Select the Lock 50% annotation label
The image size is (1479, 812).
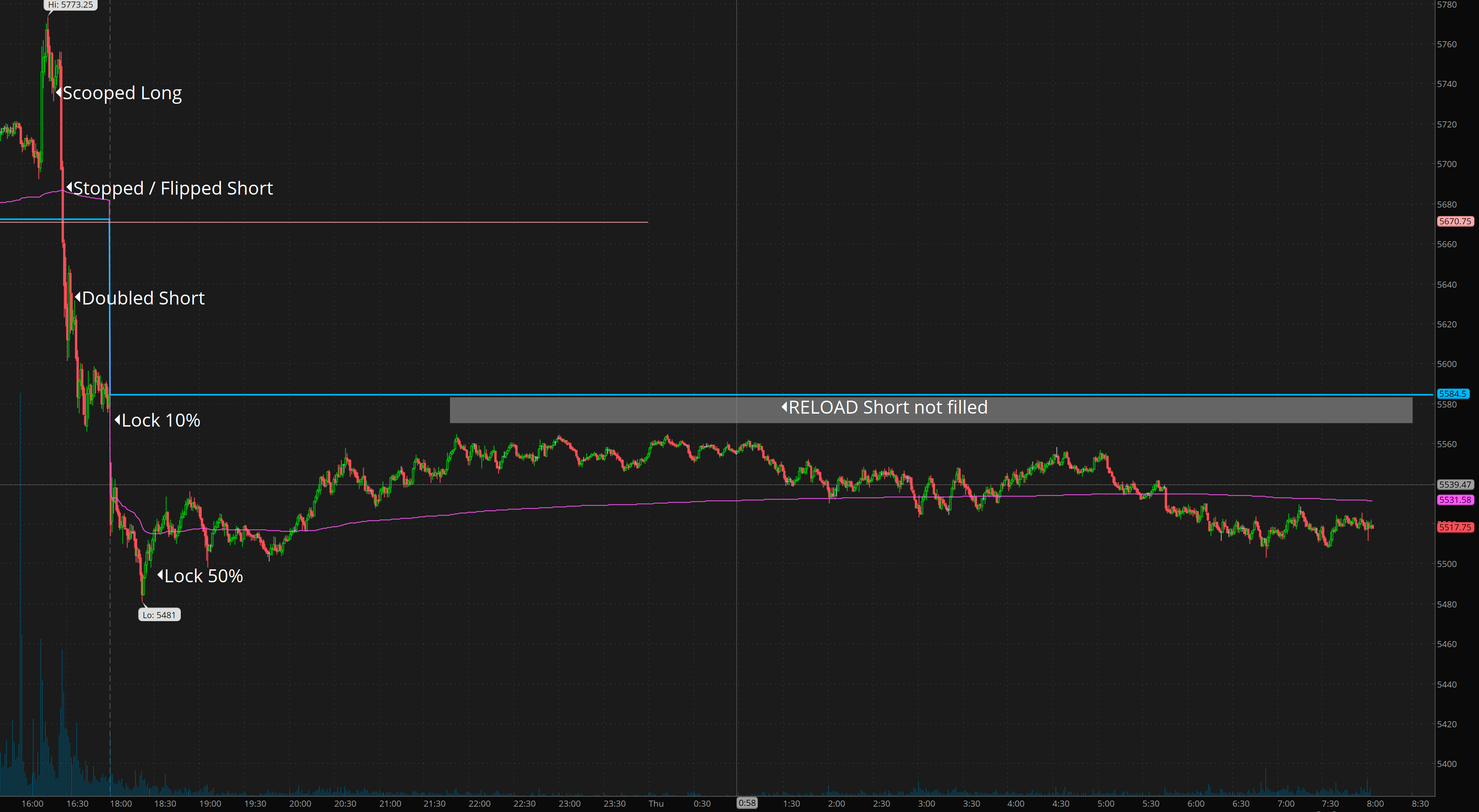point(203,576)
